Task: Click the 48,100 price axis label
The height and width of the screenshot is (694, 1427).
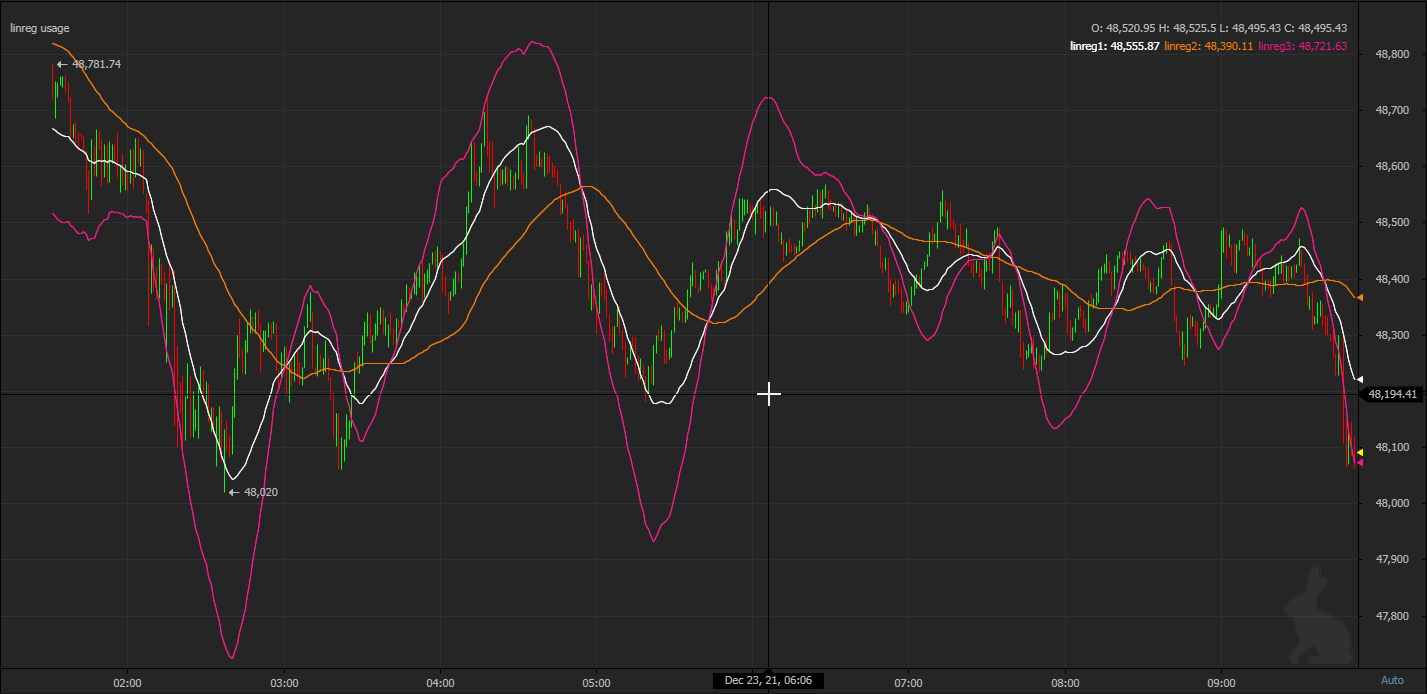Action: tap(1392, 447)
